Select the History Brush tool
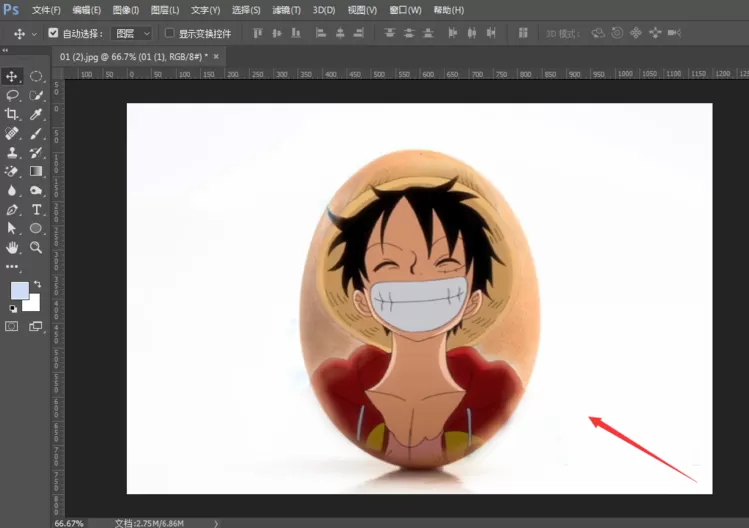Viewport: 749px width, 528px height. coord(36,152)
